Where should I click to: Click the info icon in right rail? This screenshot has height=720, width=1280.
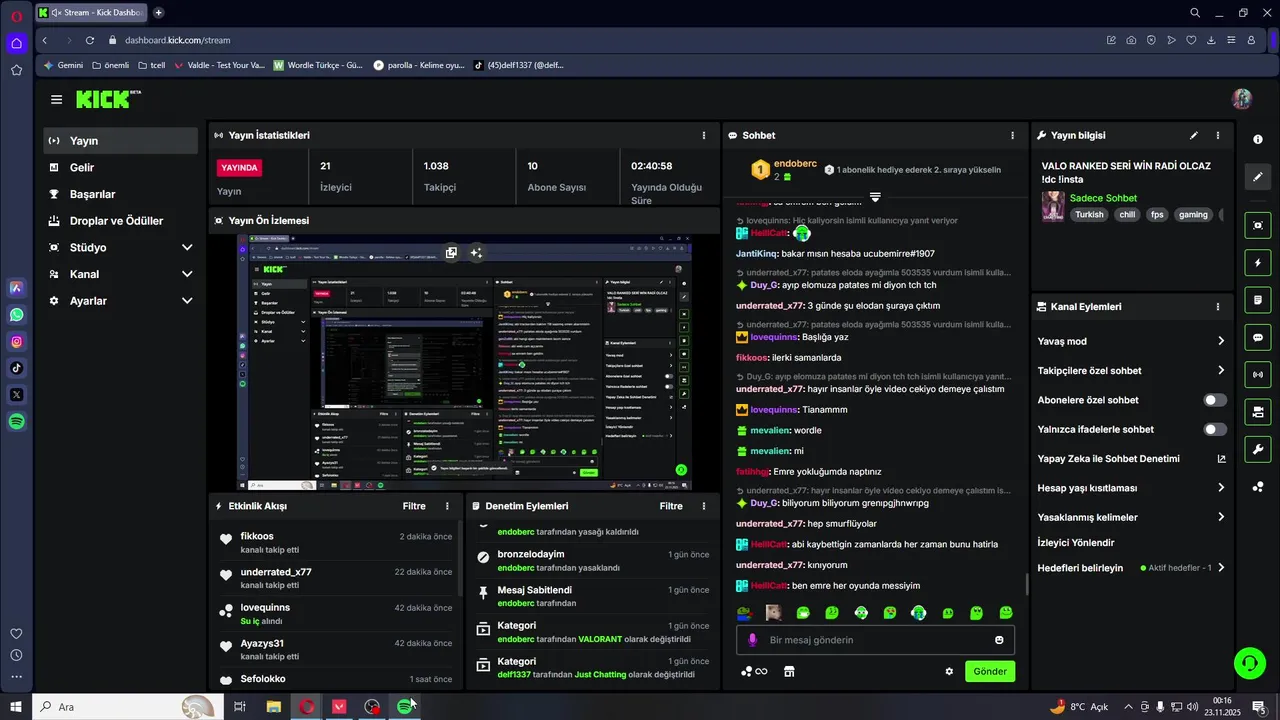coord(1258,139)
